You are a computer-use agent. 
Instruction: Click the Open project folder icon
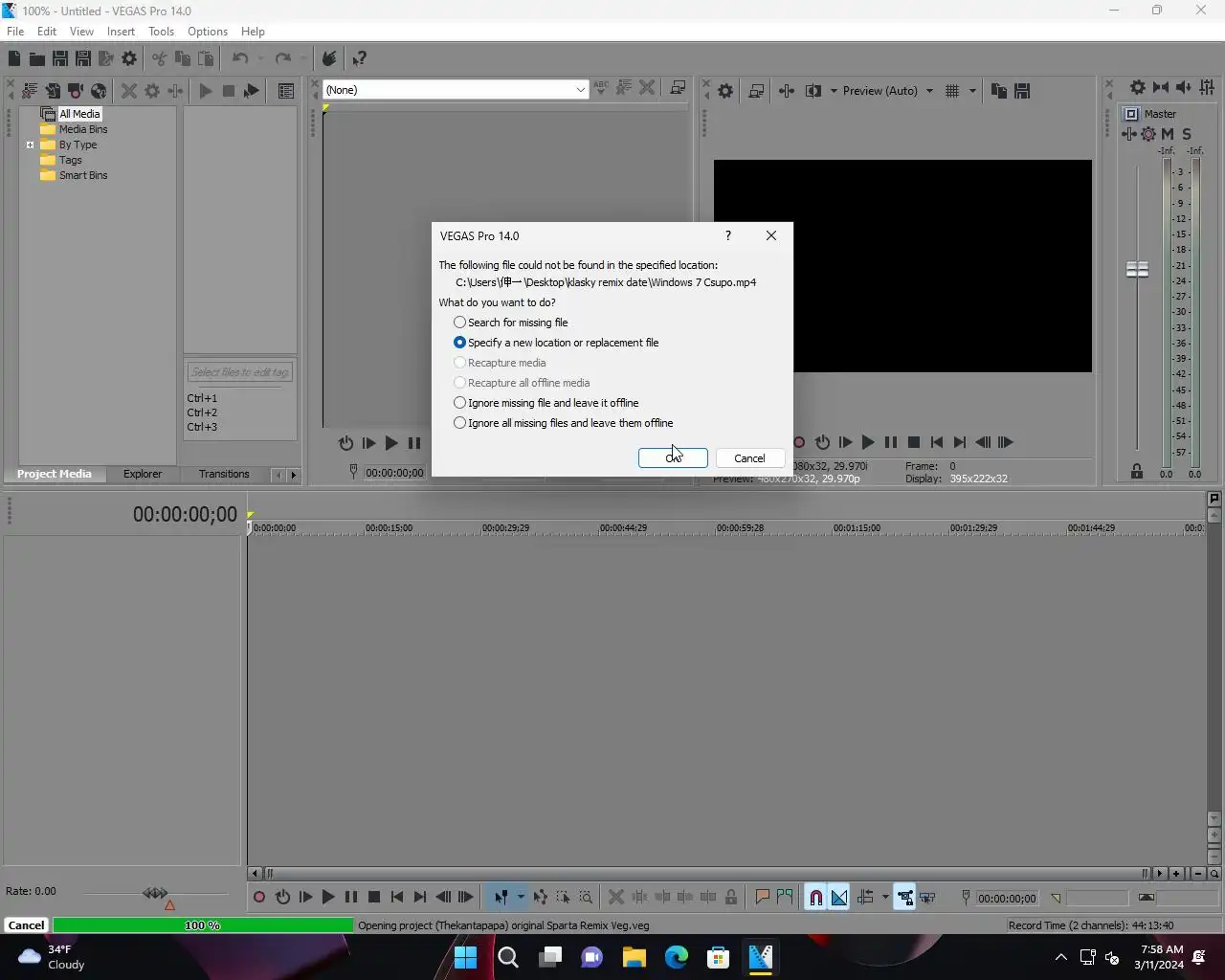pyautogui.click(x=36, y=59)
